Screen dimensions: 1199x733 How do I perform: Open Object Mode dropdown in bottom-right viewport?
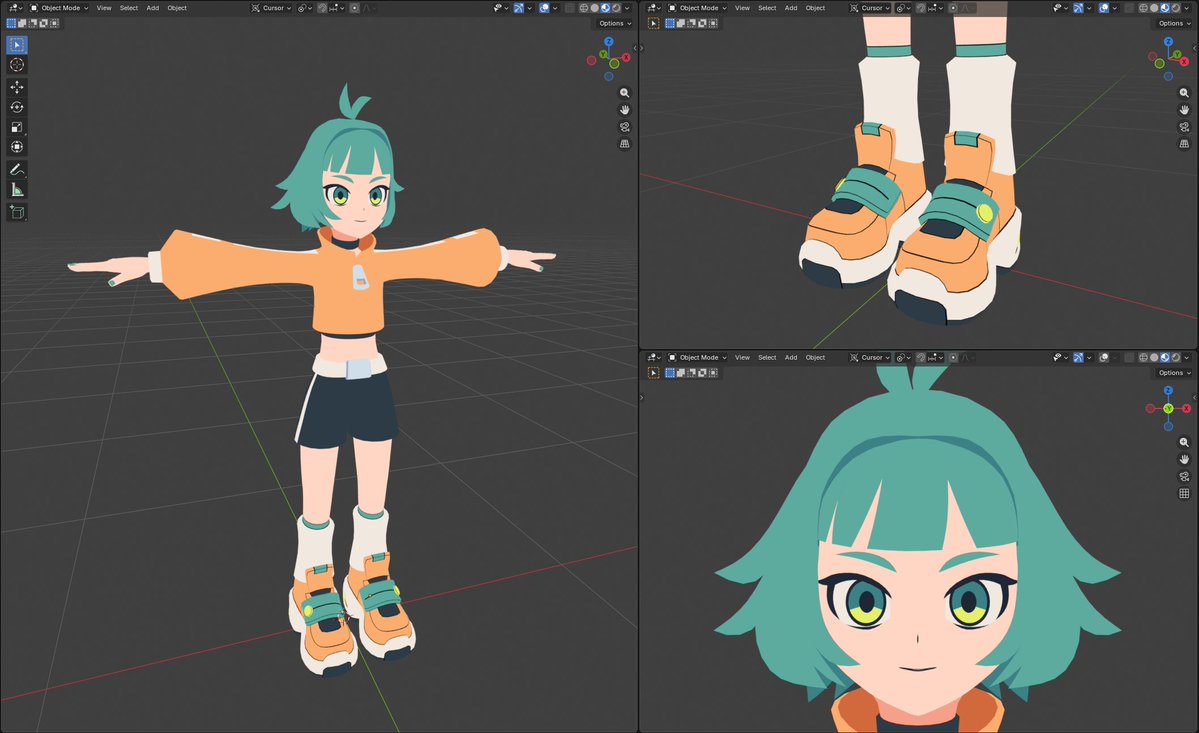pyautogui.click(x=697, y=357)
